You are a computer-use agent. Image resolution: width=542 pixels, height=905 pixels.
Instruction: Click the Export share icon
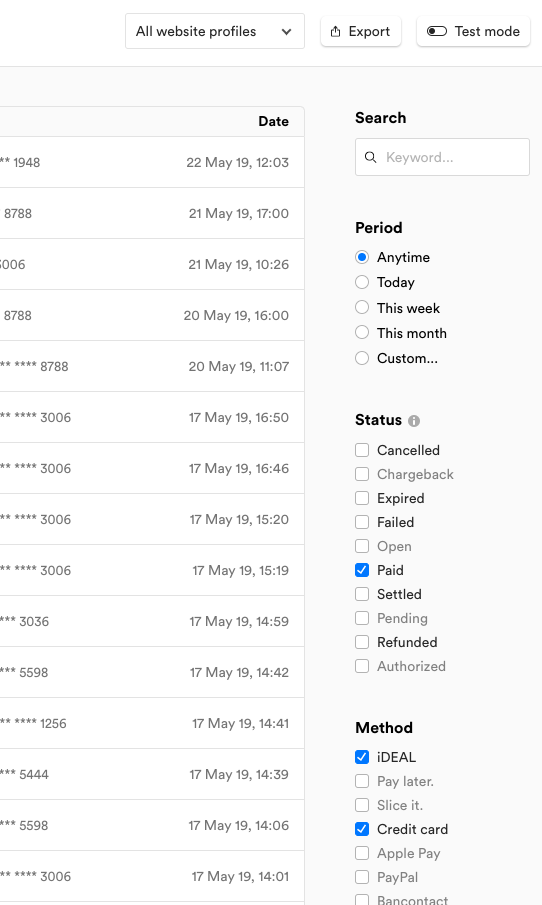[335, 32]
